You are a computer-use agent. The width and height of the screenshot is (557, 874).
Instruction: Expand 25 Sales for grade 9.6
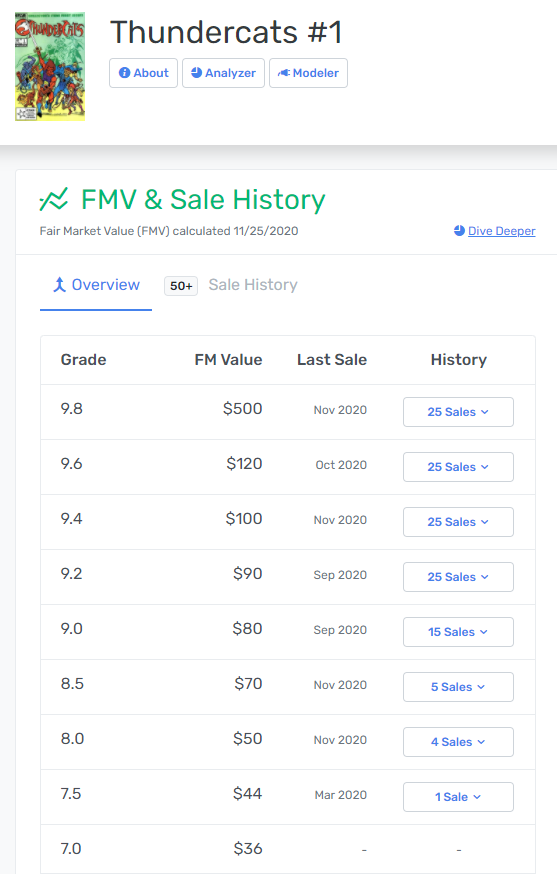point(458,467)
